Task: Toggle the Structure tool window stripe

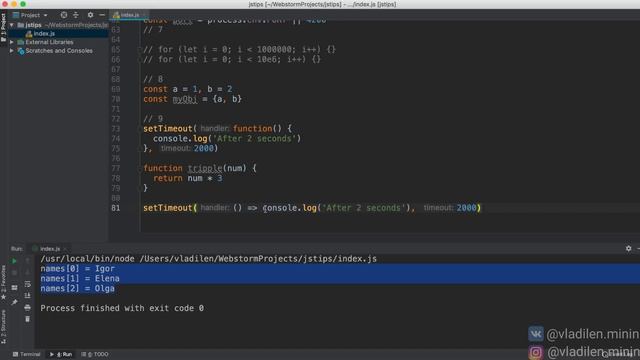Action: (x=3, y=327)
